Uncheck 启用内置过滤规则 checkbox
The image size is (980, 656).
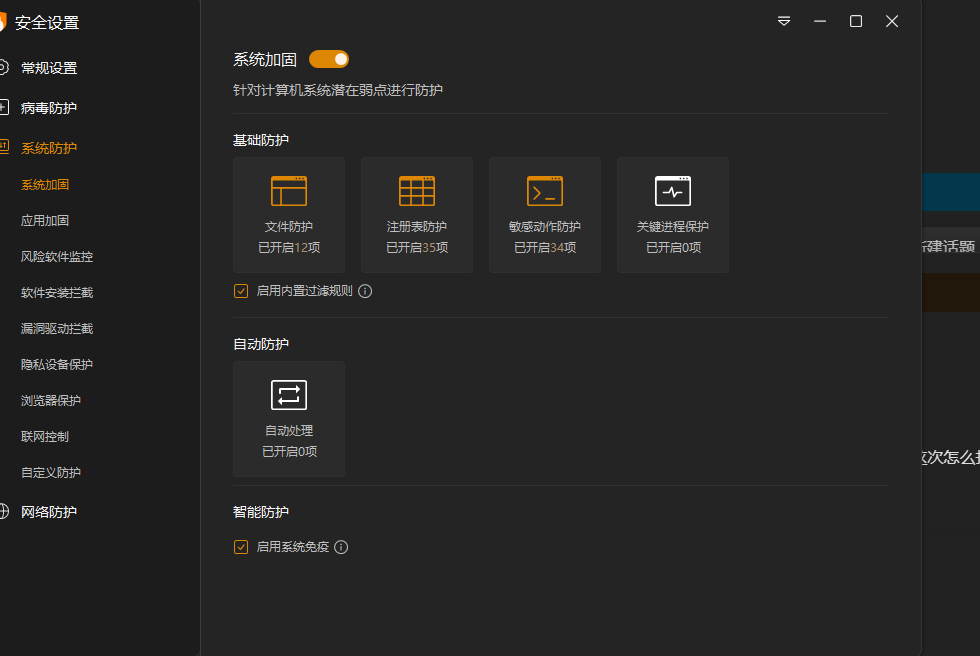coord(241,291)
